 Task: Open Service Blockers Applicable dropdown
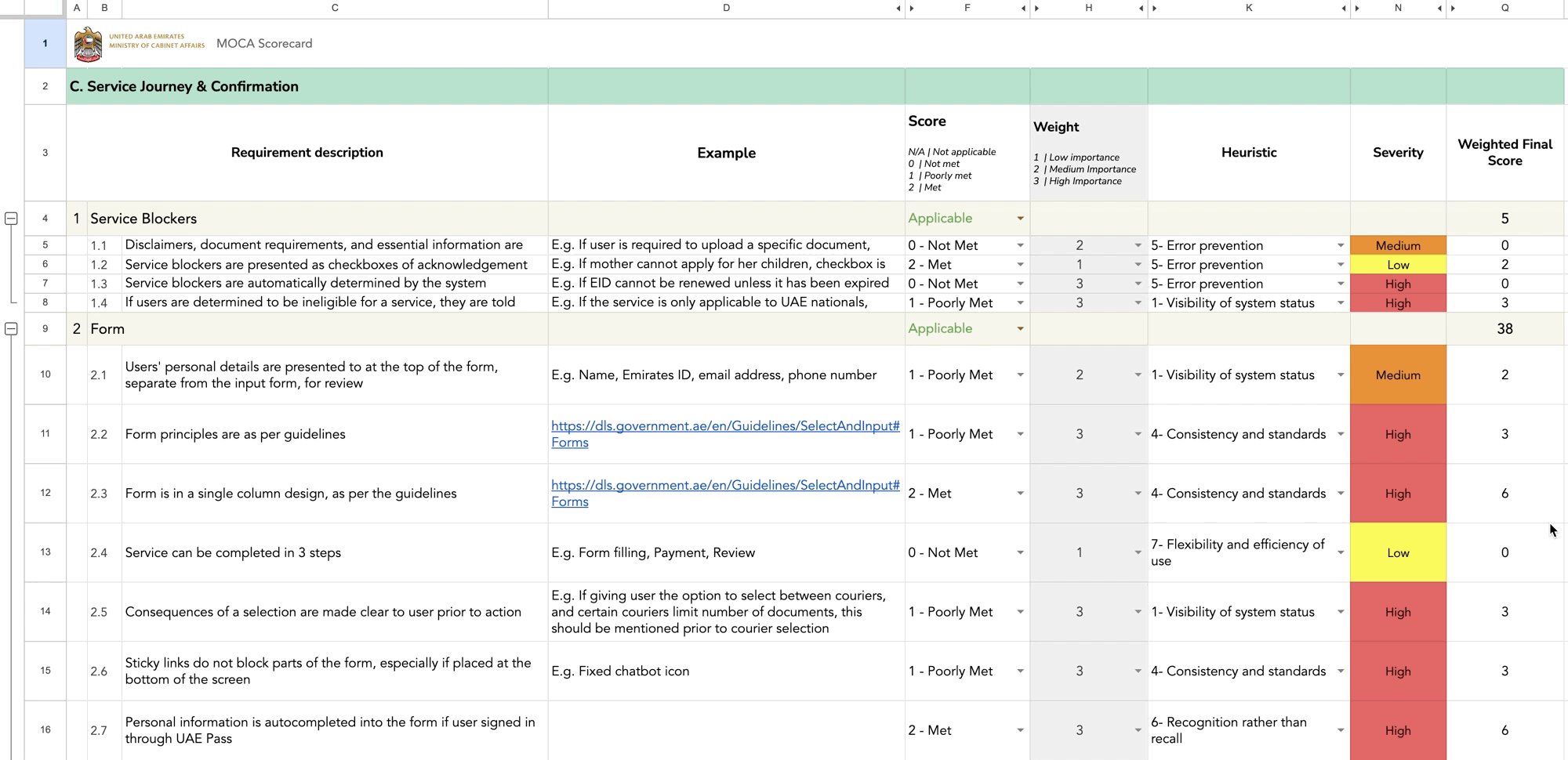click(1020, 219)
